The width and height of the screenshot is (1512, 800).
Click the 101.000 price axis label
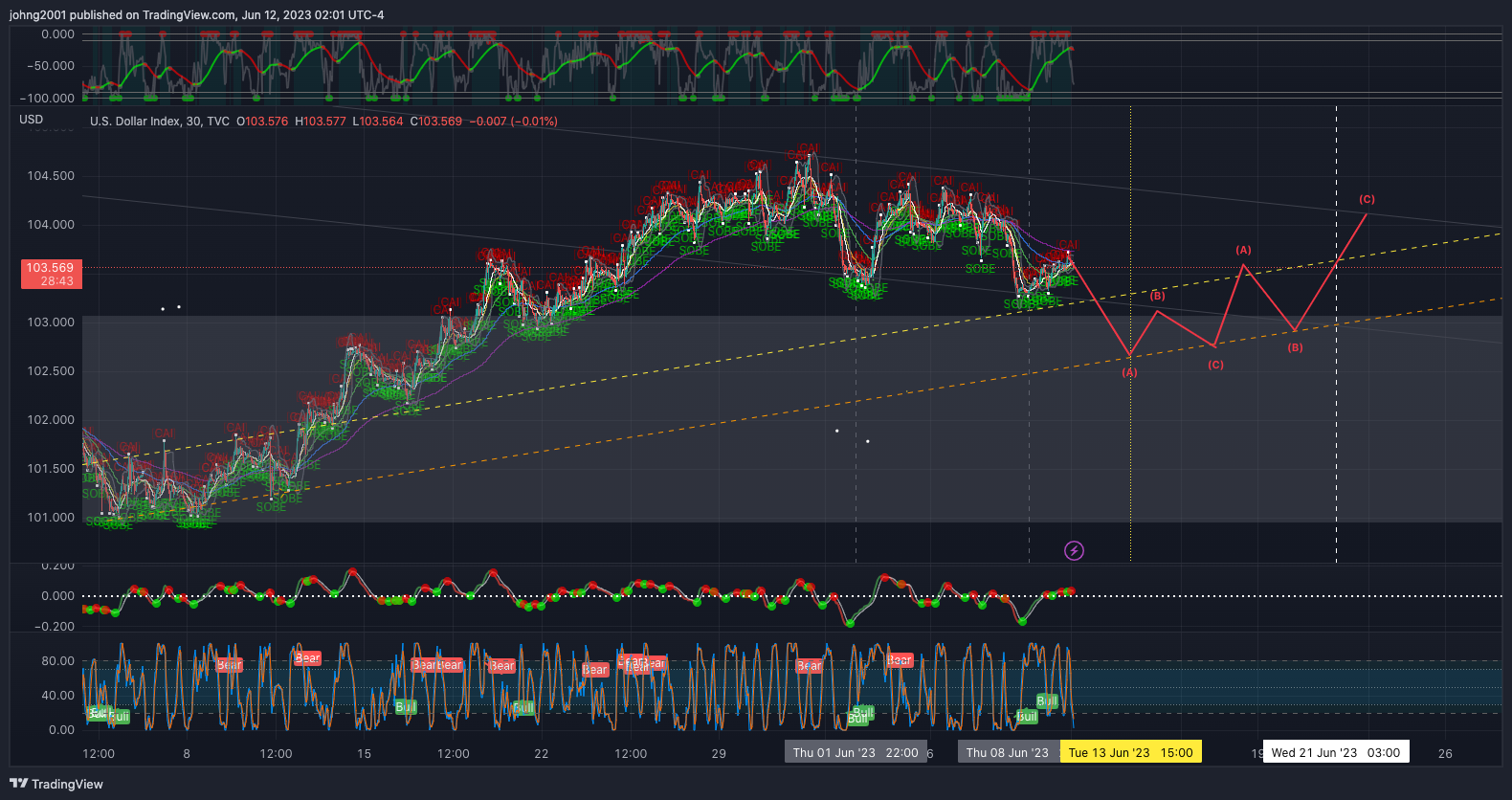point(51,518)
